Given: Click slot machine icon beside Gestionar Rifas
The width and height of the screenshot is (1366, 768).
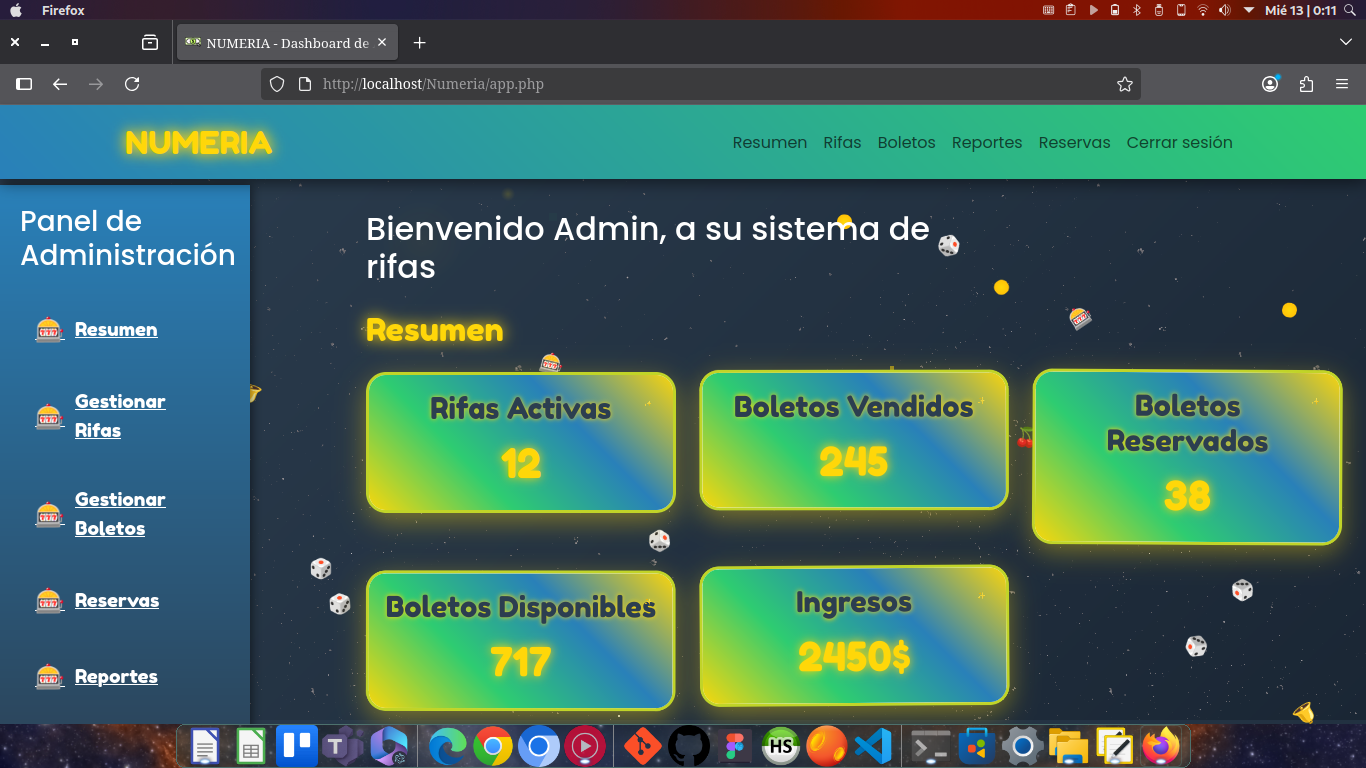Looking at the screenshot, I should (50, 416).
